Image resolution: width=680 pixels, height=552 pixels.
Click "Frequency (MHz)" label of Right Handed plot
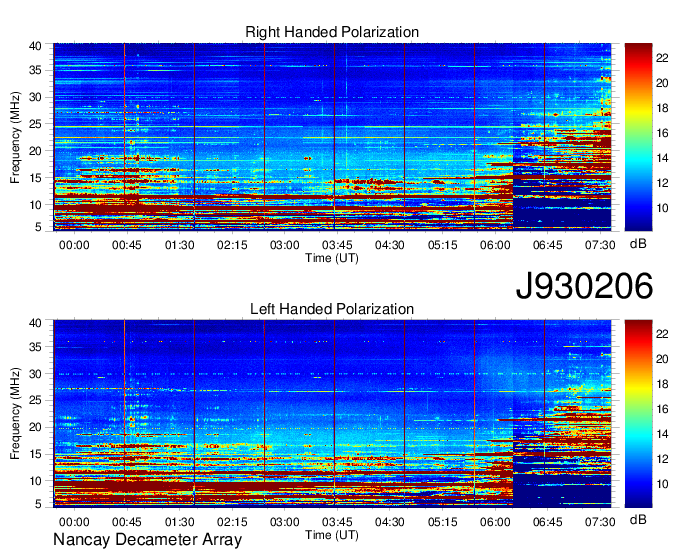(x=15, y=137)
